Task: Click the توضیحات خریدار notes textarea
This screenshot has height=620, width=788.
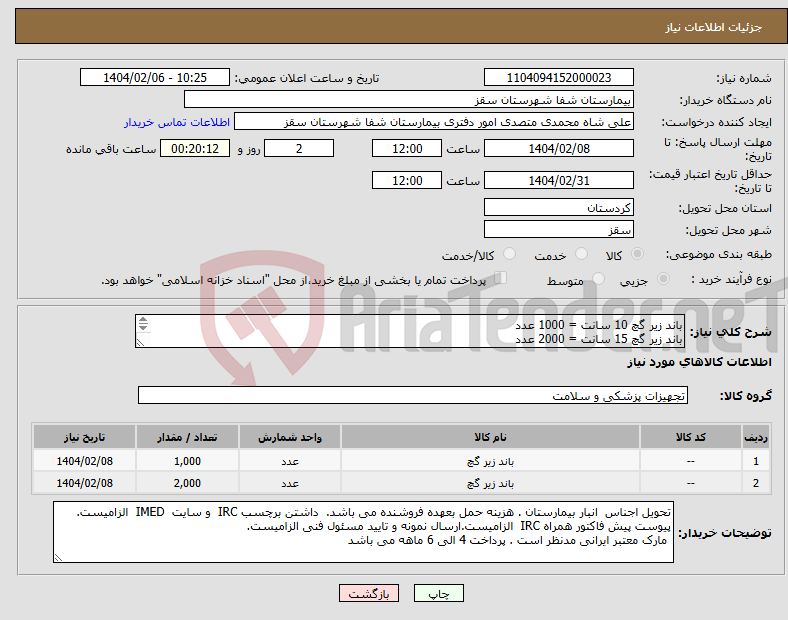Action: coord(363,532)
